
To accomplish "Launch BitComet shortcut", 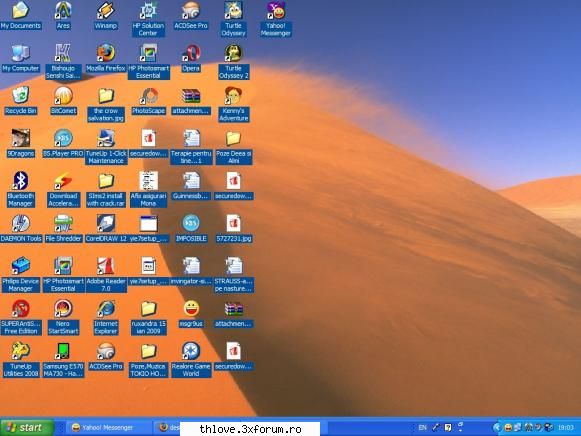I will point(63,101).
